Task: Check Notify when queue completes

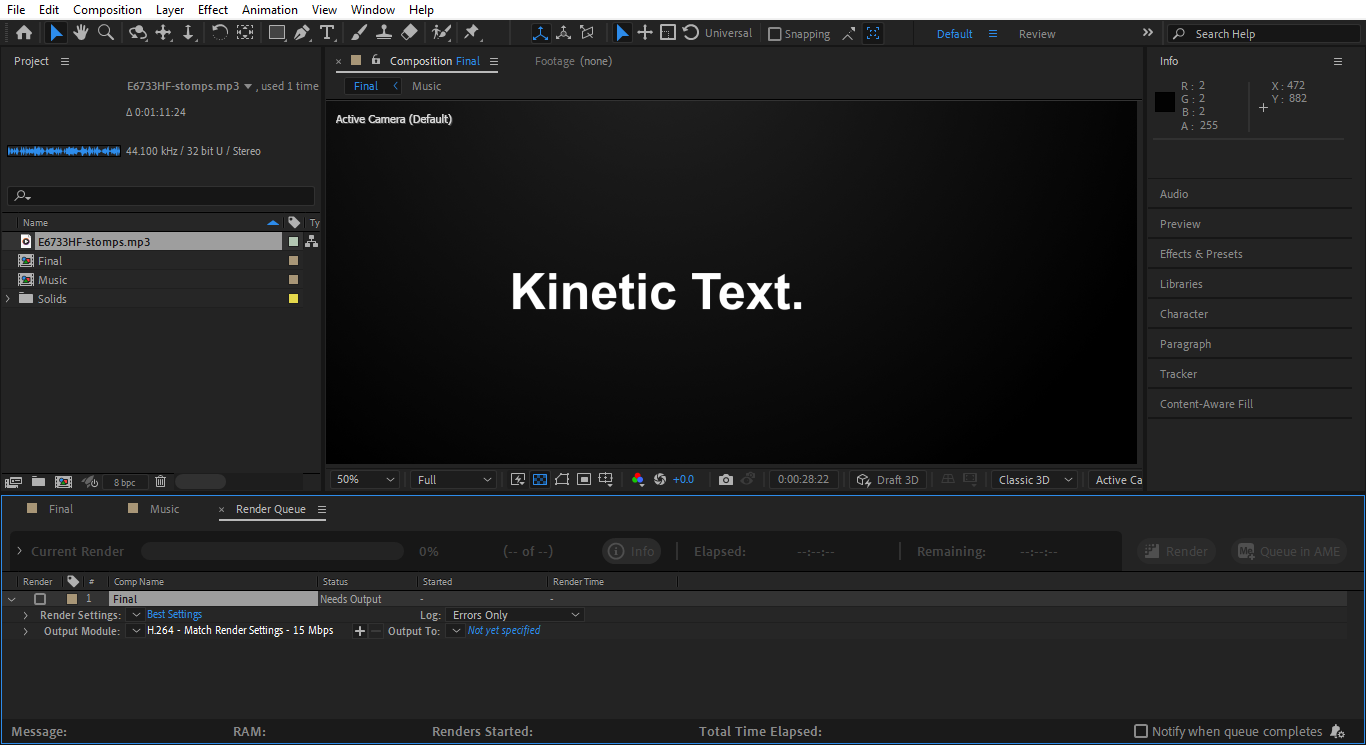Action: tap(1141, 731)
